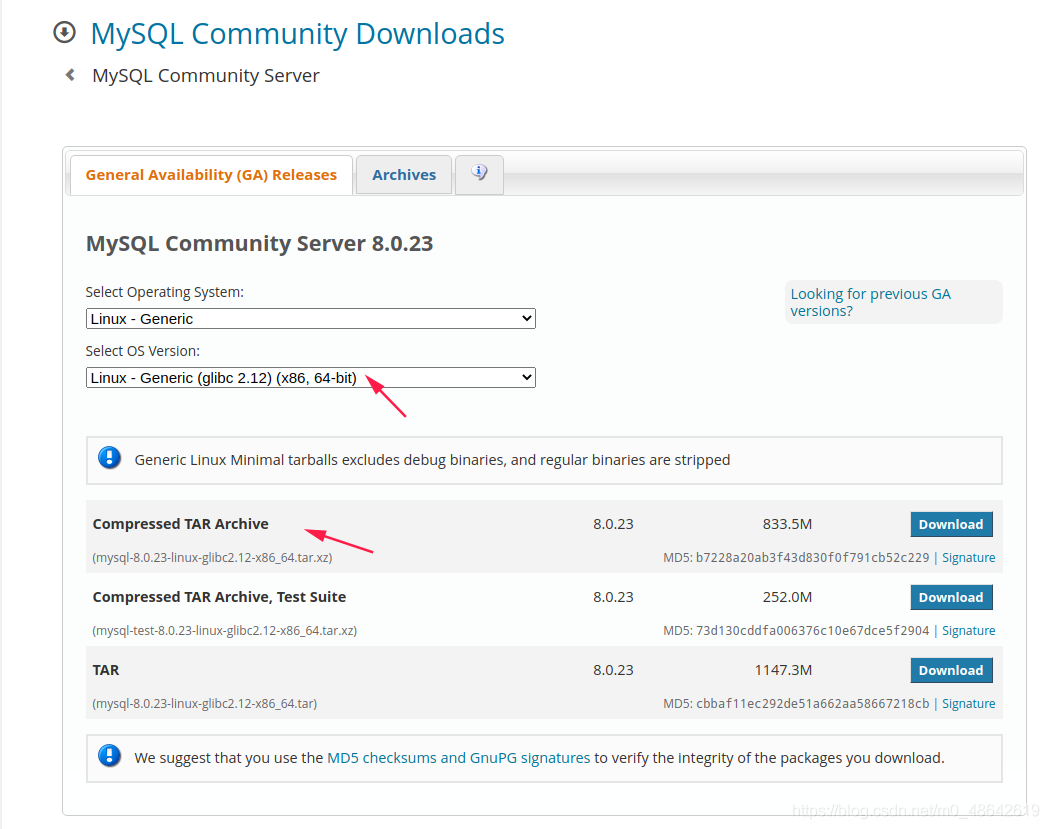Image resolution: width=1049 pixels, height=829 pixels.
Task: Download the Compressed TAR Archive Test Suite
Action: click(950, 596)
